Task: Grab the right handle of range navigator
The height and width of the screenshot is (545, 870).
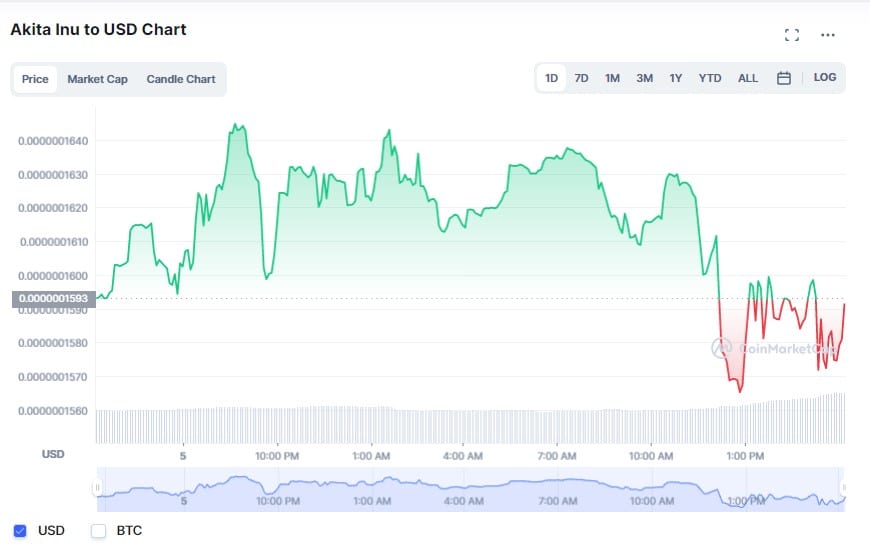Action: (x=844, y=488)
